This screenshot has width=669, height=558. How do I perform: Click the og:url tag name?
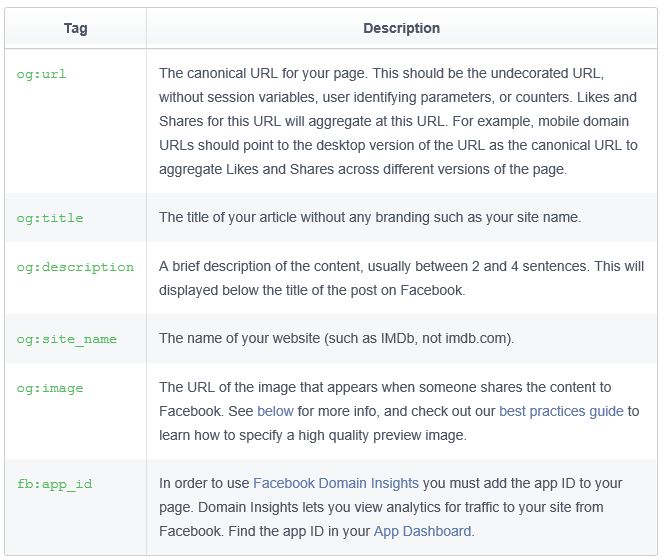click(x=41, y=74)
